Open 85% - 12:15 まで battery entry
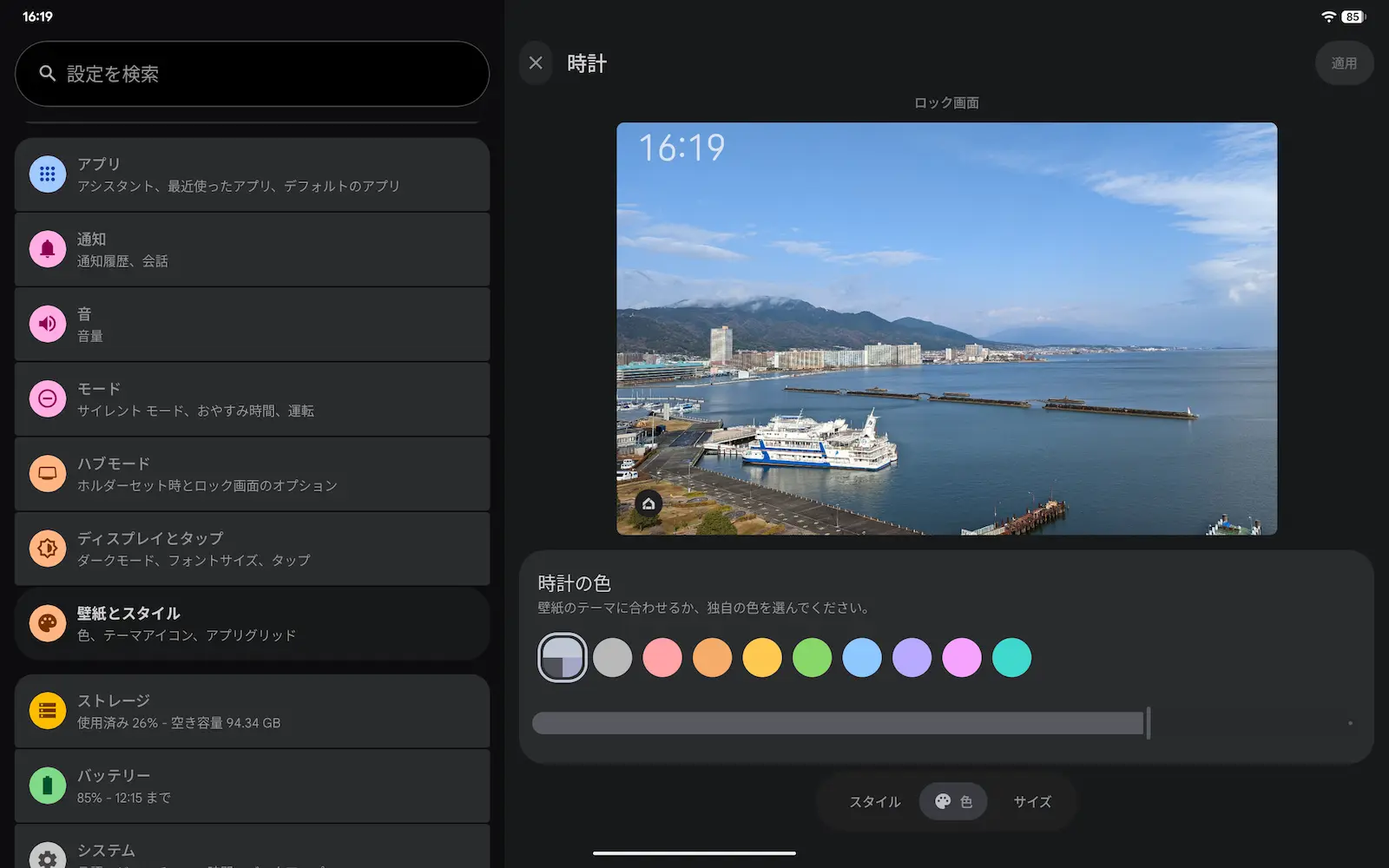1389x868 pixels. pyautogui.click(x=123, y=798)
